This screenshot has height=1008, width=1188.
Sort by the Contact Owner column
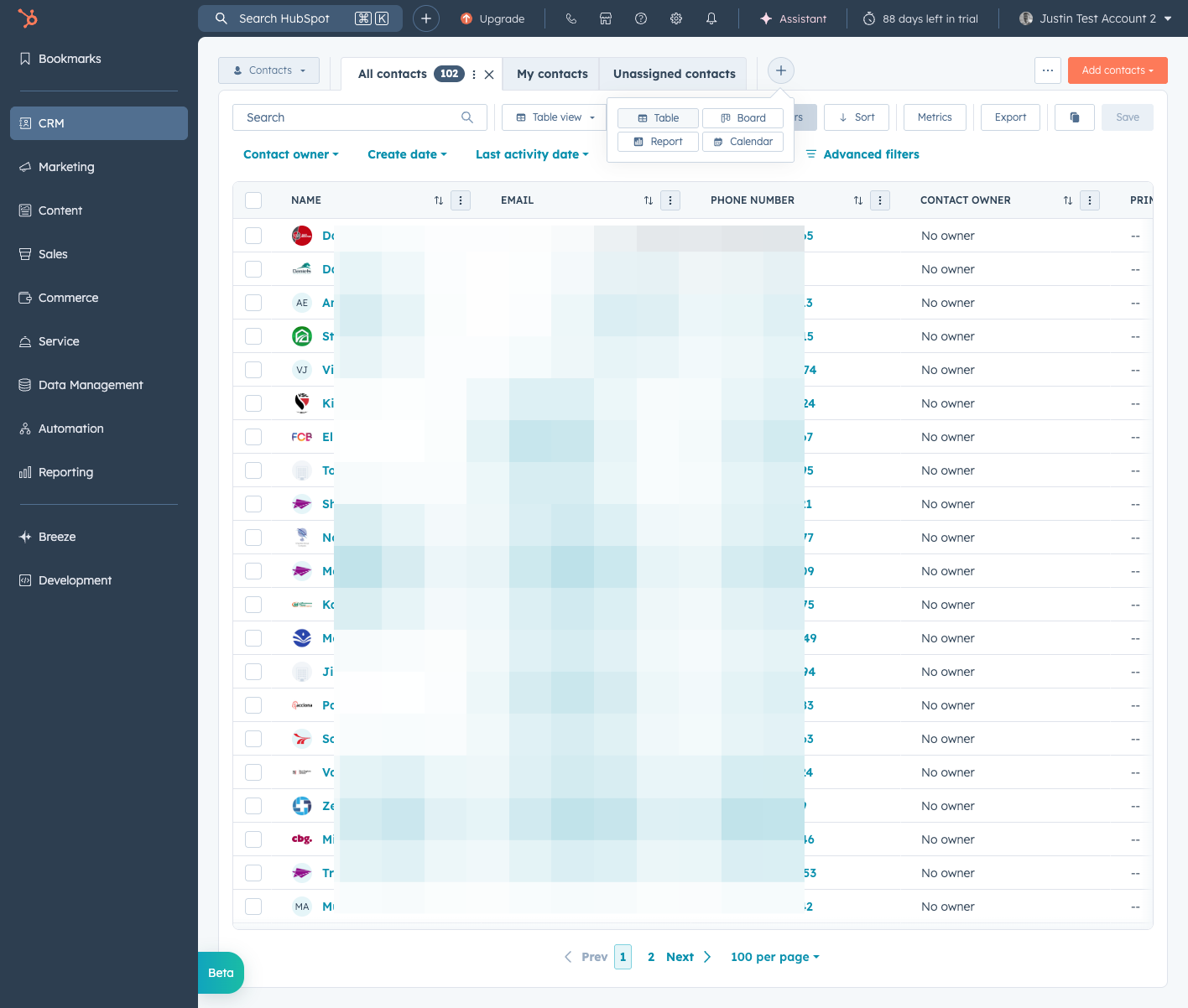1068,200
